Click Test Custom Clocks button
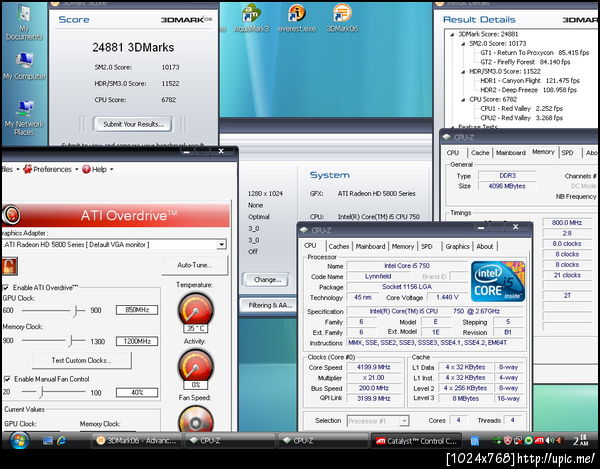The width and height of the screenshot is (600, 469). click(82, 360)
